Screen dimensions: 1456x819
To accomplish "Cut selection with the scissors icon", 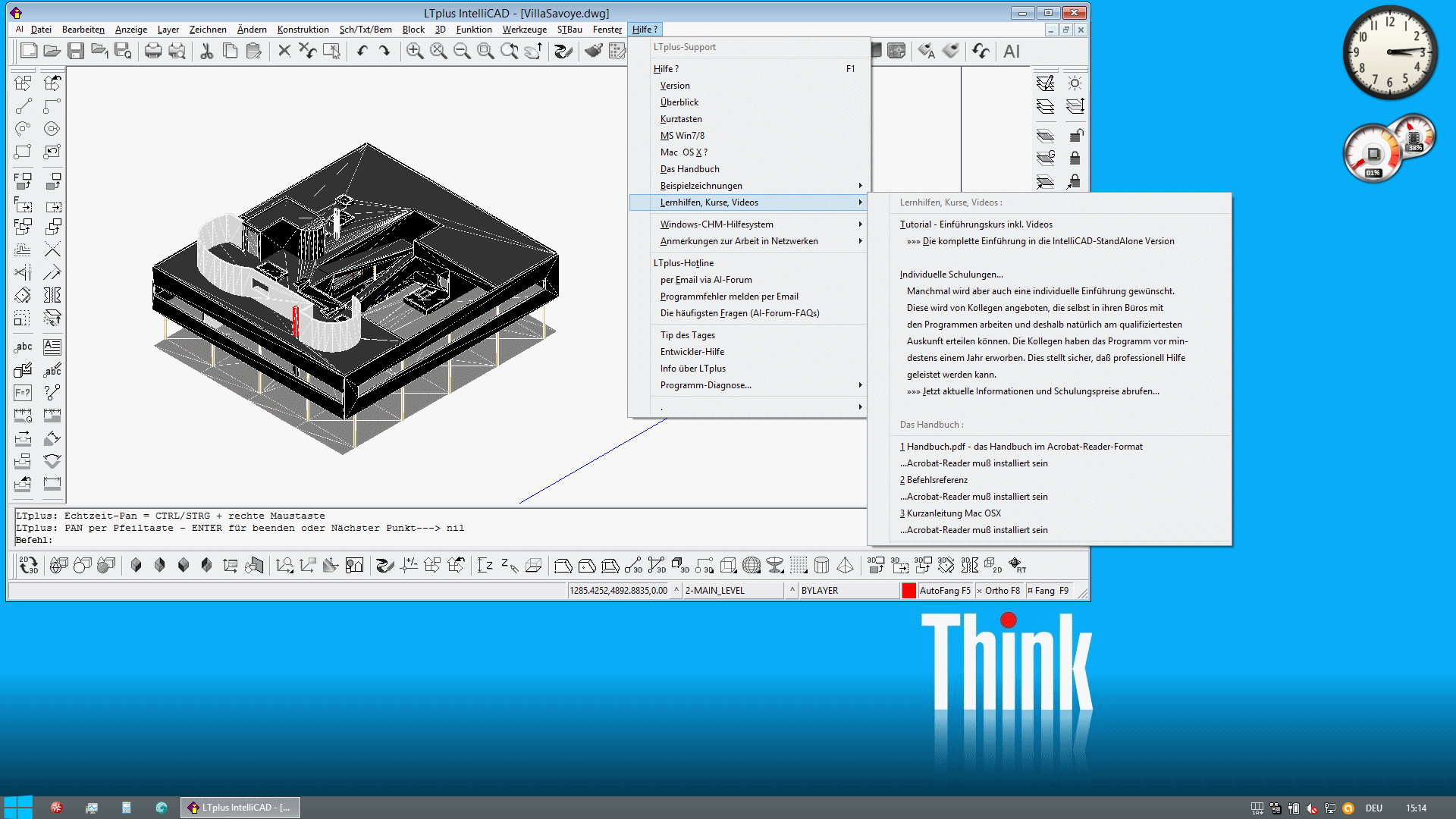I will point(206,51).
